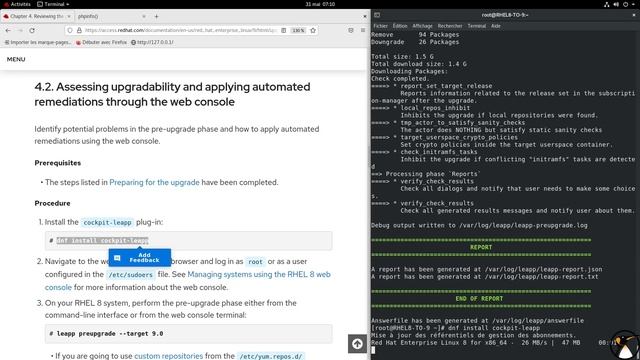
Task: Follow Preparing for the upgrade link
Action: point(154,182)
